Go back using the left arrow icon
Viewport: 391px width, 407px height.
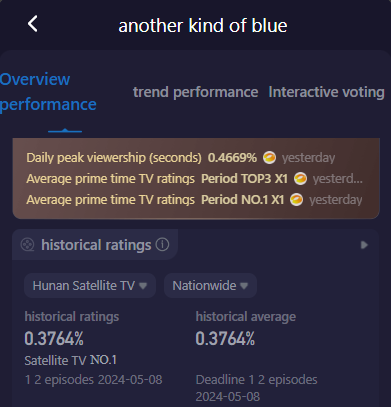(x=33, y=24)
